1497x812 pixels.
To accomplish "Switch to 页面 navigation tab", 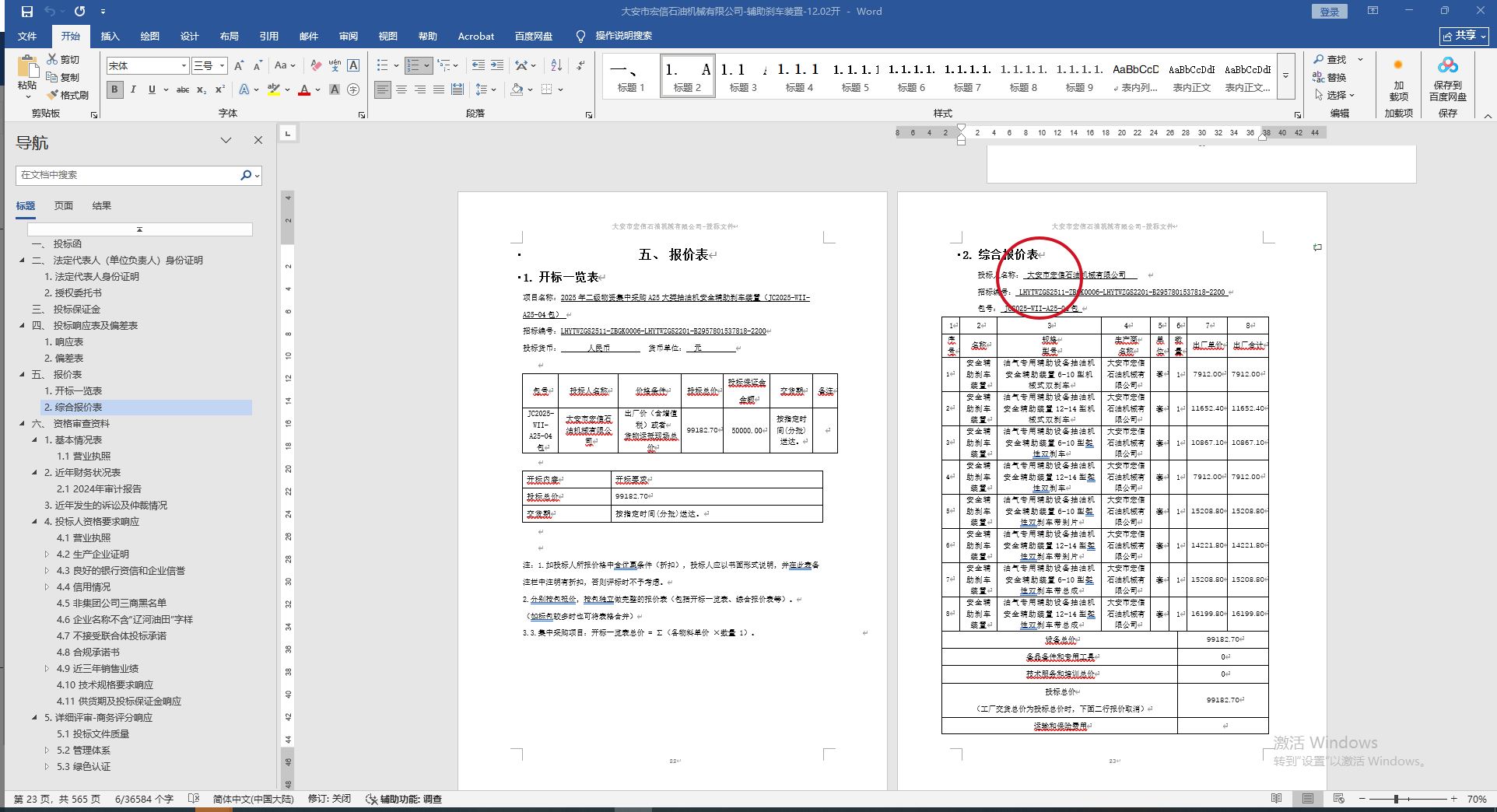I will pyautogui.click(x=64, y=206).
